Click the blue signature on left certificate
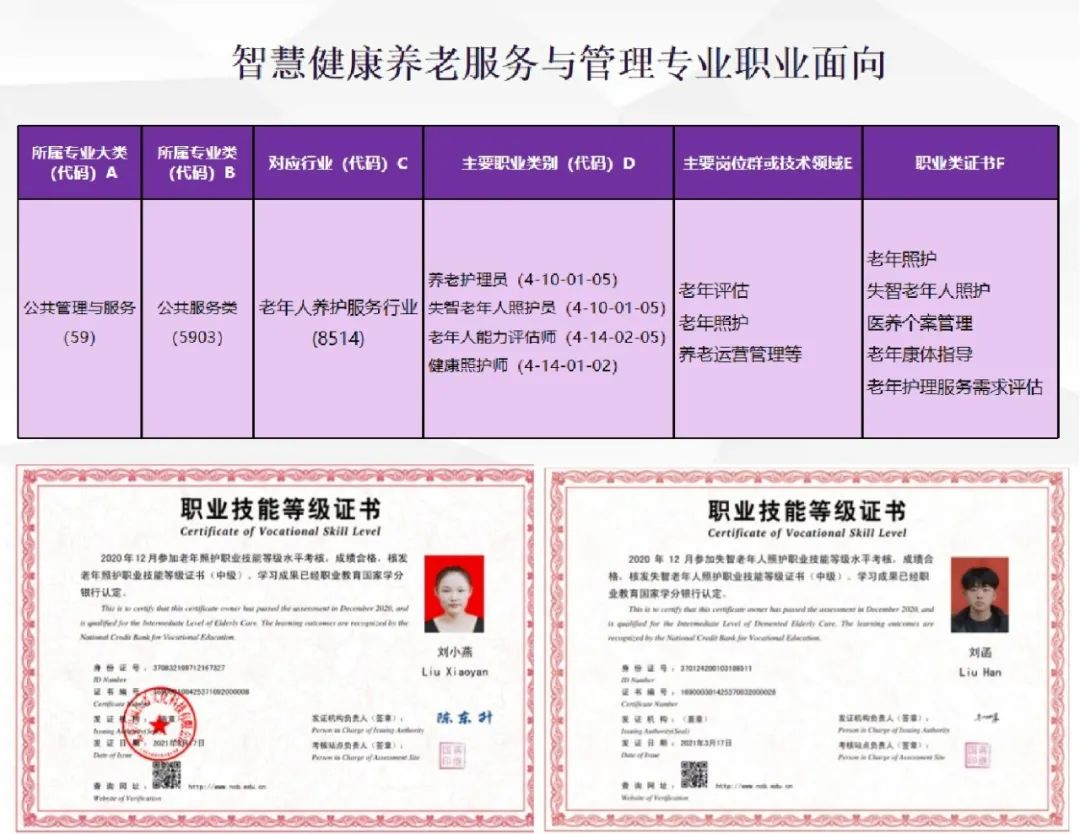Screen dimensions: 1080x834 coord(464,717)
